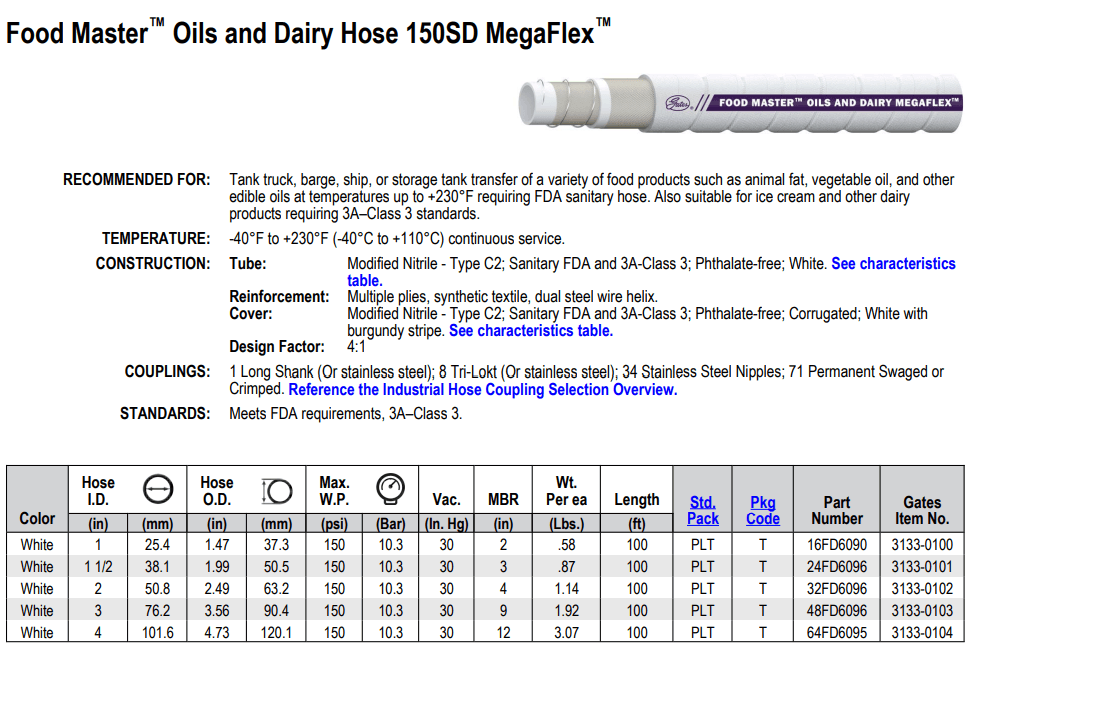
Task: Click the RECOMMENDED FOR label
Action: click(x=136, y=179)
